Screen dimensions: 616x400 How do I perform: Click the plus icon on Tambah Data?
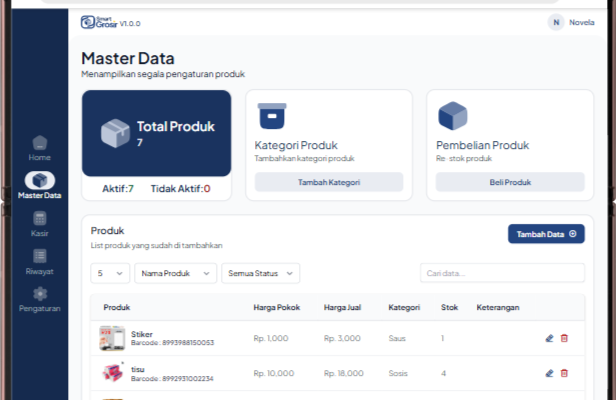point(573,234)
